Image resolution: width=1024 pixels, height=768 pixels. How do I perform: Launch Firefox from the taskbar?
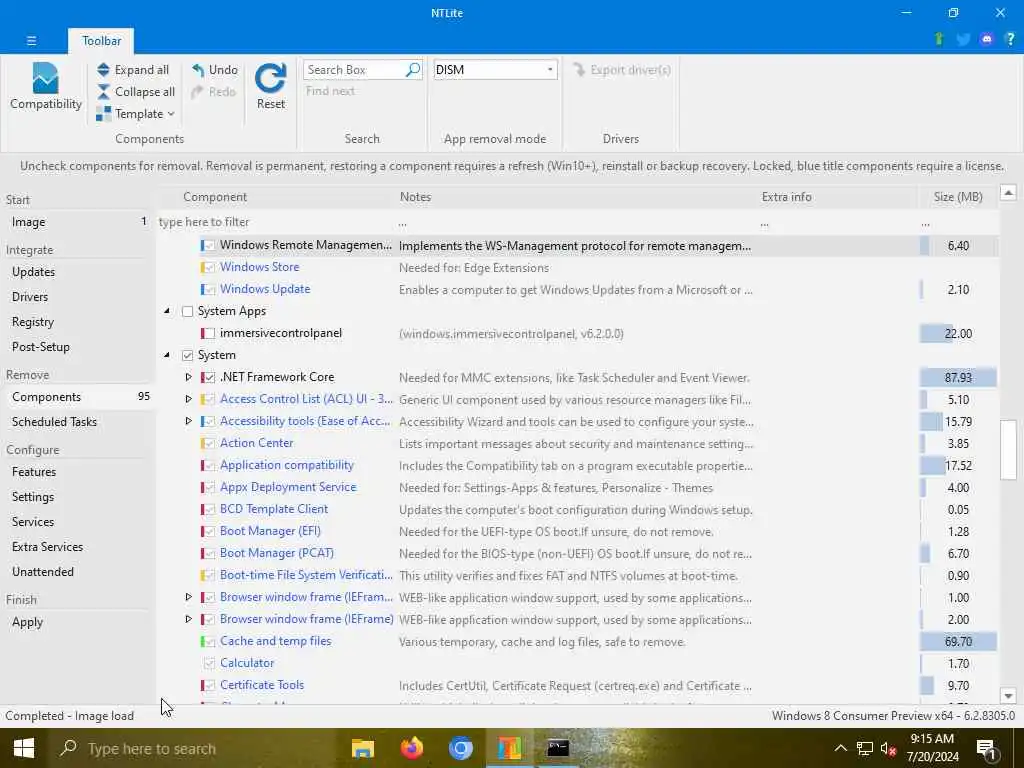coord(411,748)
